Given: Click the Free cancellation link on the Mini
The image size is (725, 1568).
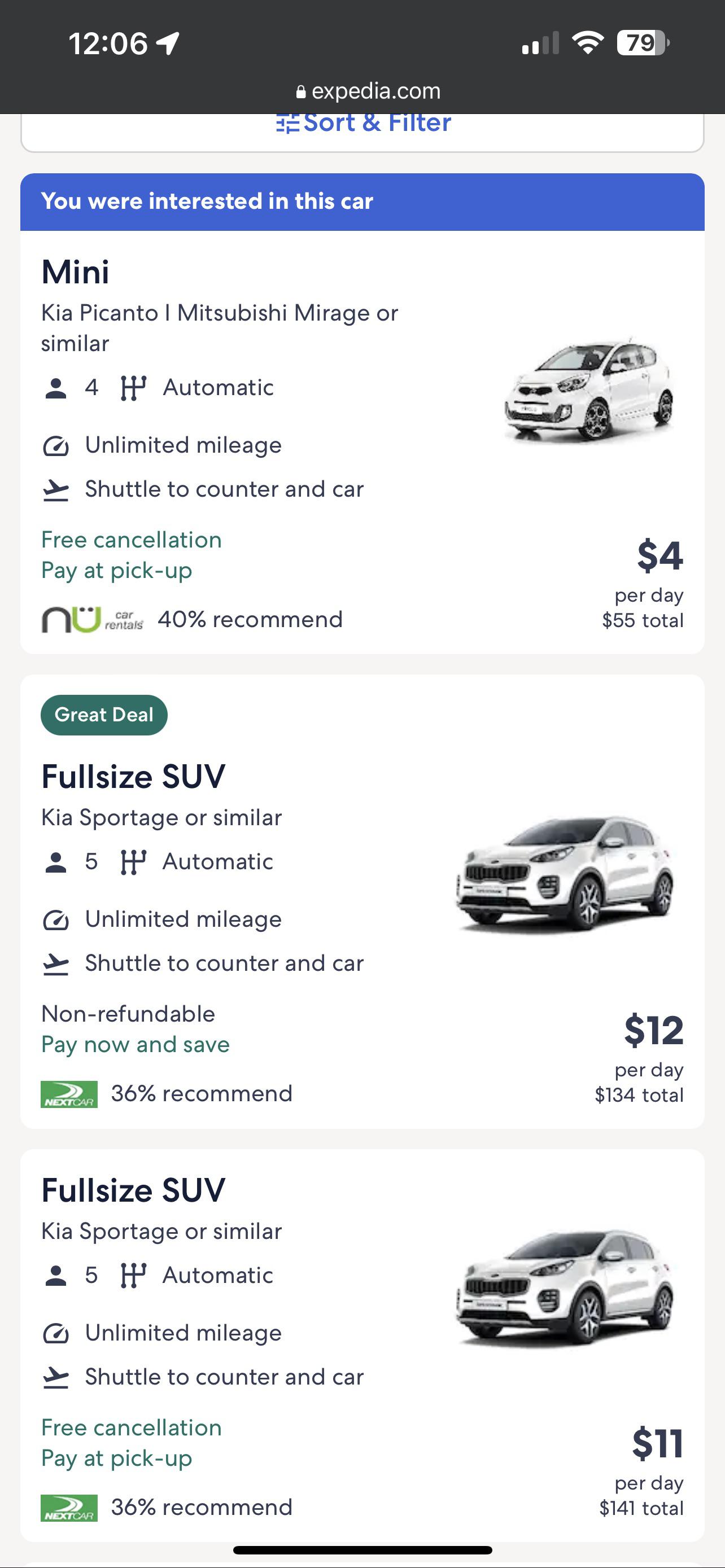Looking at the screenshot, I should tap(131, 539).
